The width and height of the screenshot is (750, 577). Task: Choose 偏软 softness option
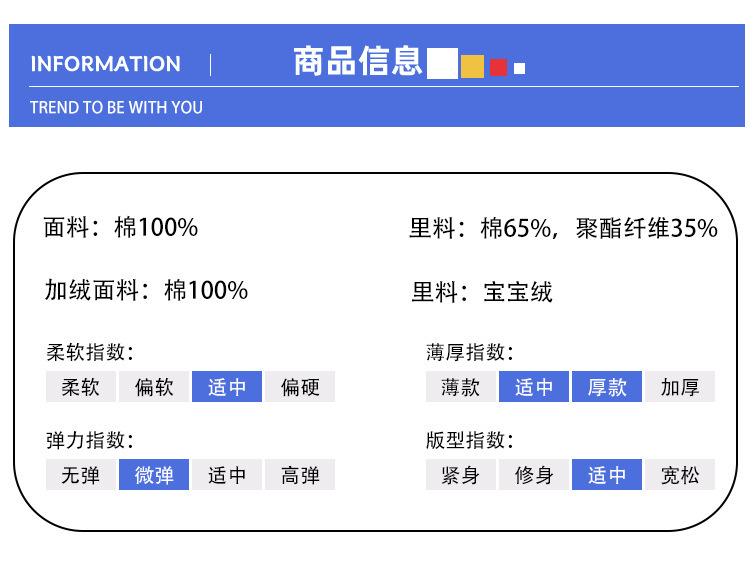tap(154, 387)
